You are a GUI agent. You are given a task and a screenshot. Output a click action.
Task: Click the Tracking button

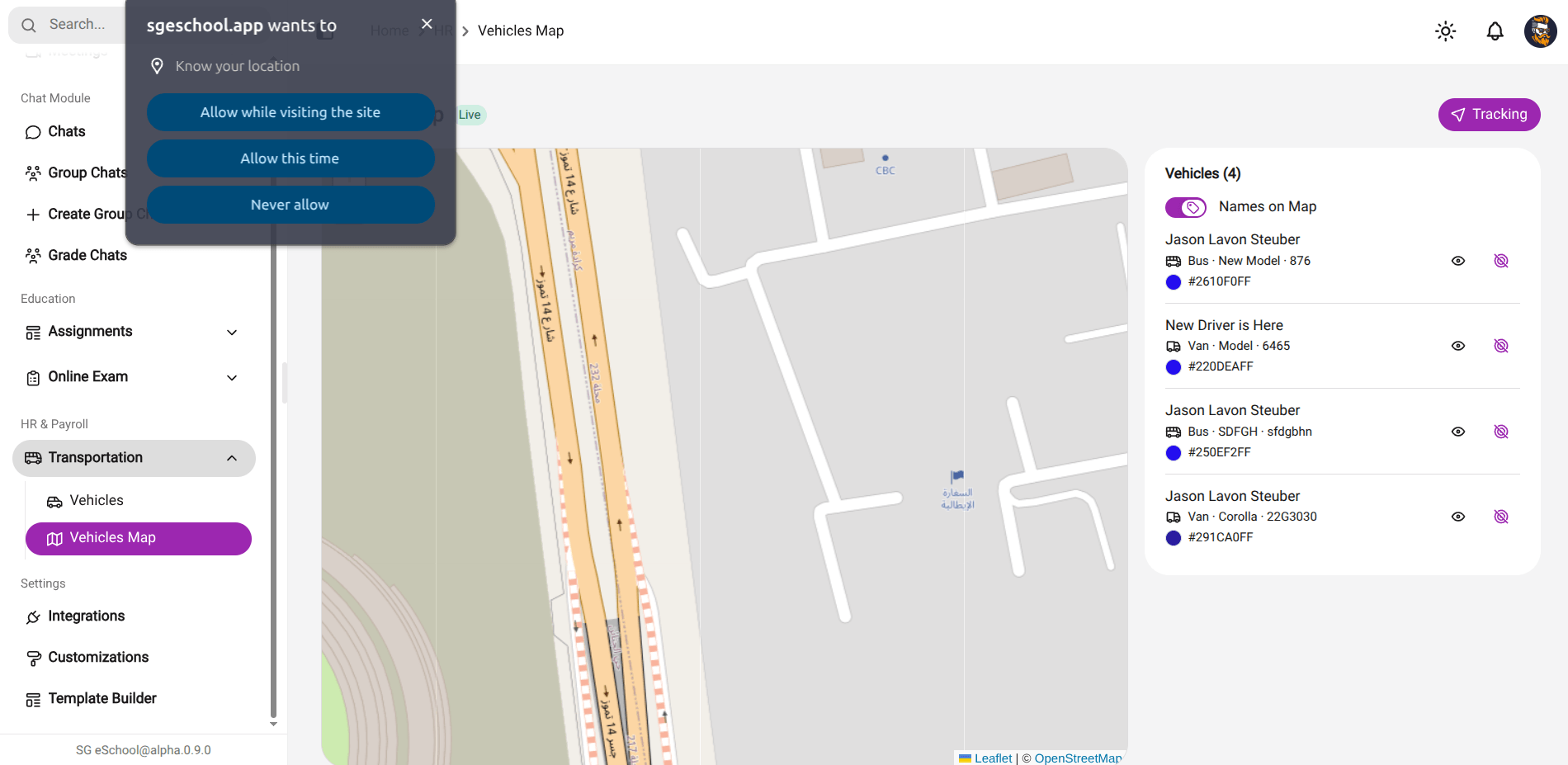pos(1489,115)
